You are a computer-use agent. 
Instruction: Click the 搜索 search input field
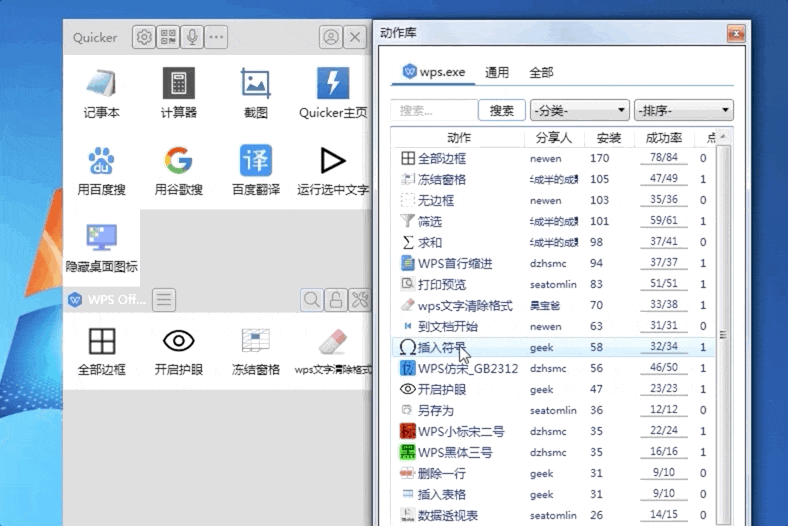(434, 111)
